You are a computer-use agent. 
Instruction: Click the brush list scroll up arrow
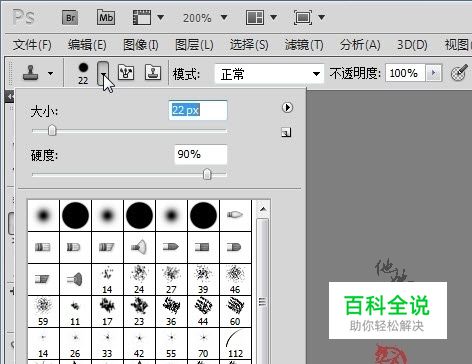click(263, 209)
